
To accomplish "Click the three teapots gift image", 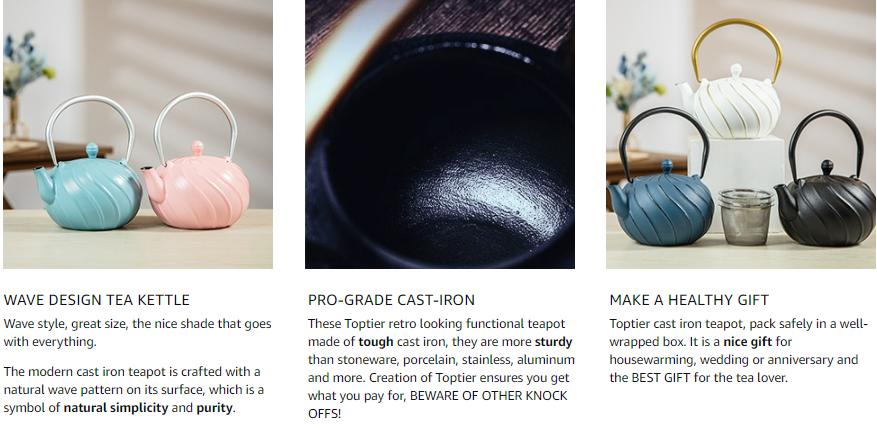I will coord(741,134).
